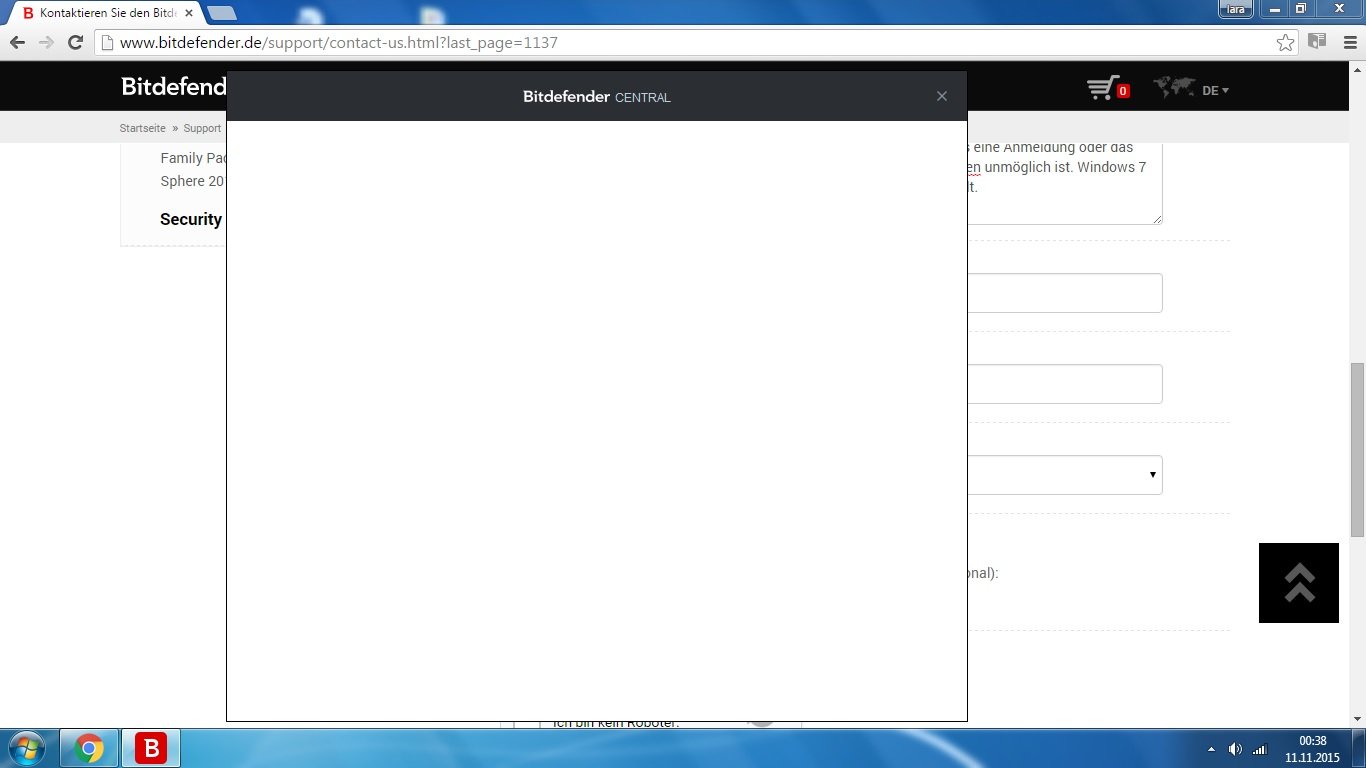Open the Chrome menu

pos(1349,42)
